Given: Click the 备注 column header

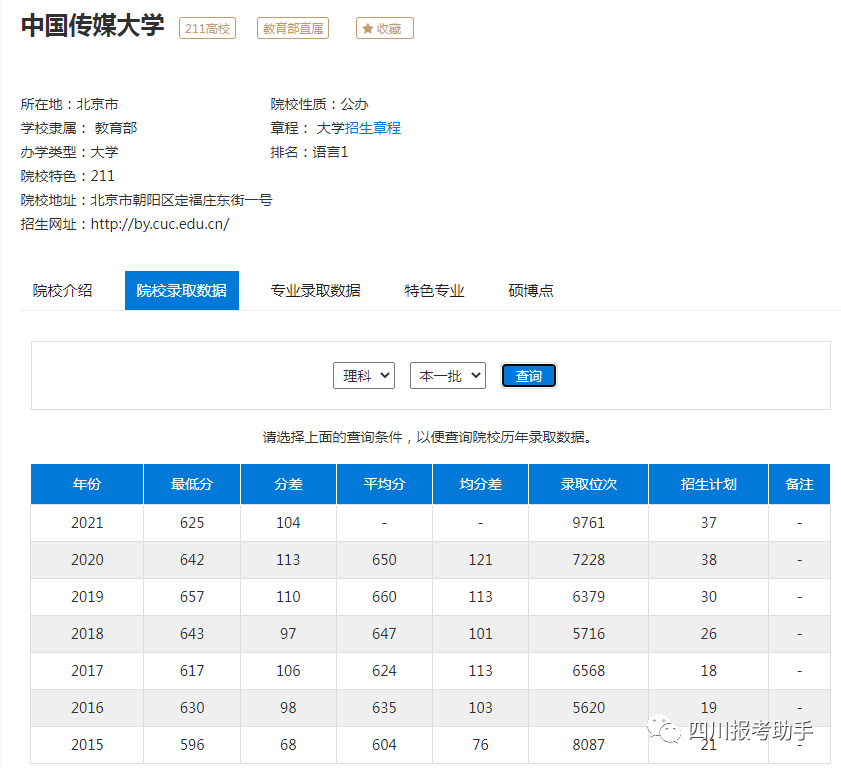Looking at the screenshot, I should click(799, 484).
